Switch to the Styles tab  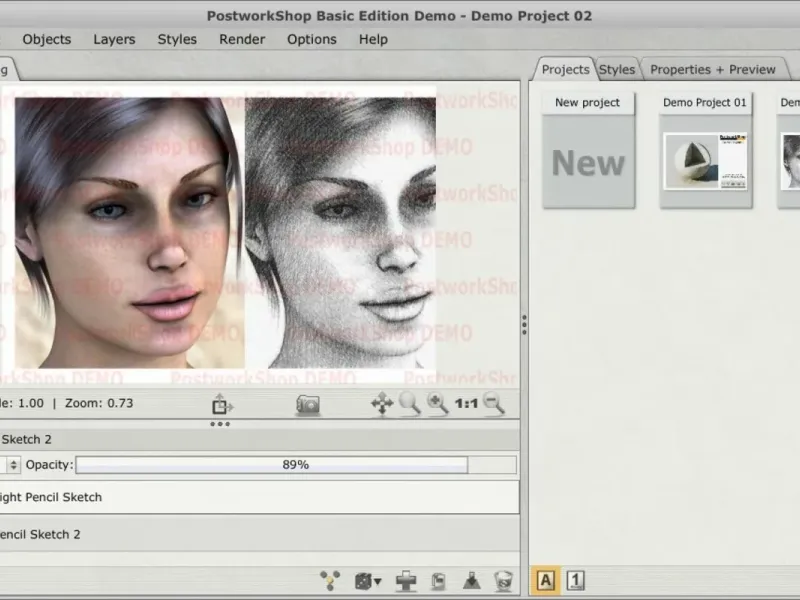pyautogui.click(x=616, y=69)
